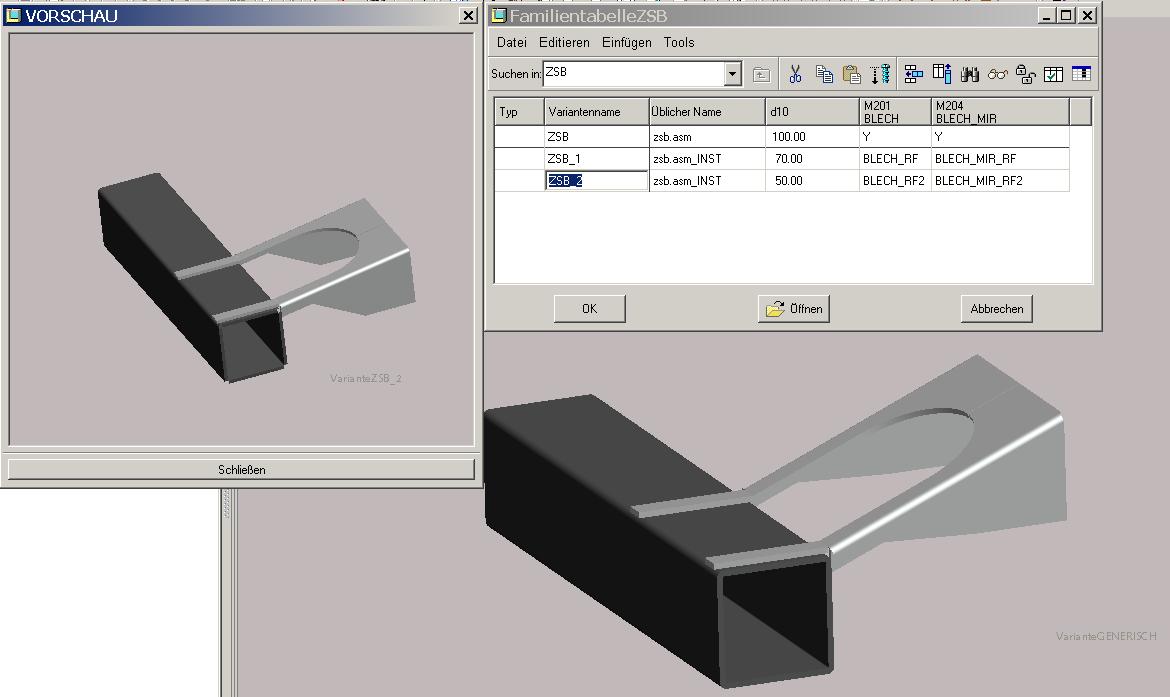The image size is (1170, 697).
Task: Click the Üblicher Name column header
Action: pyautogui.click(x=707, y=112)
